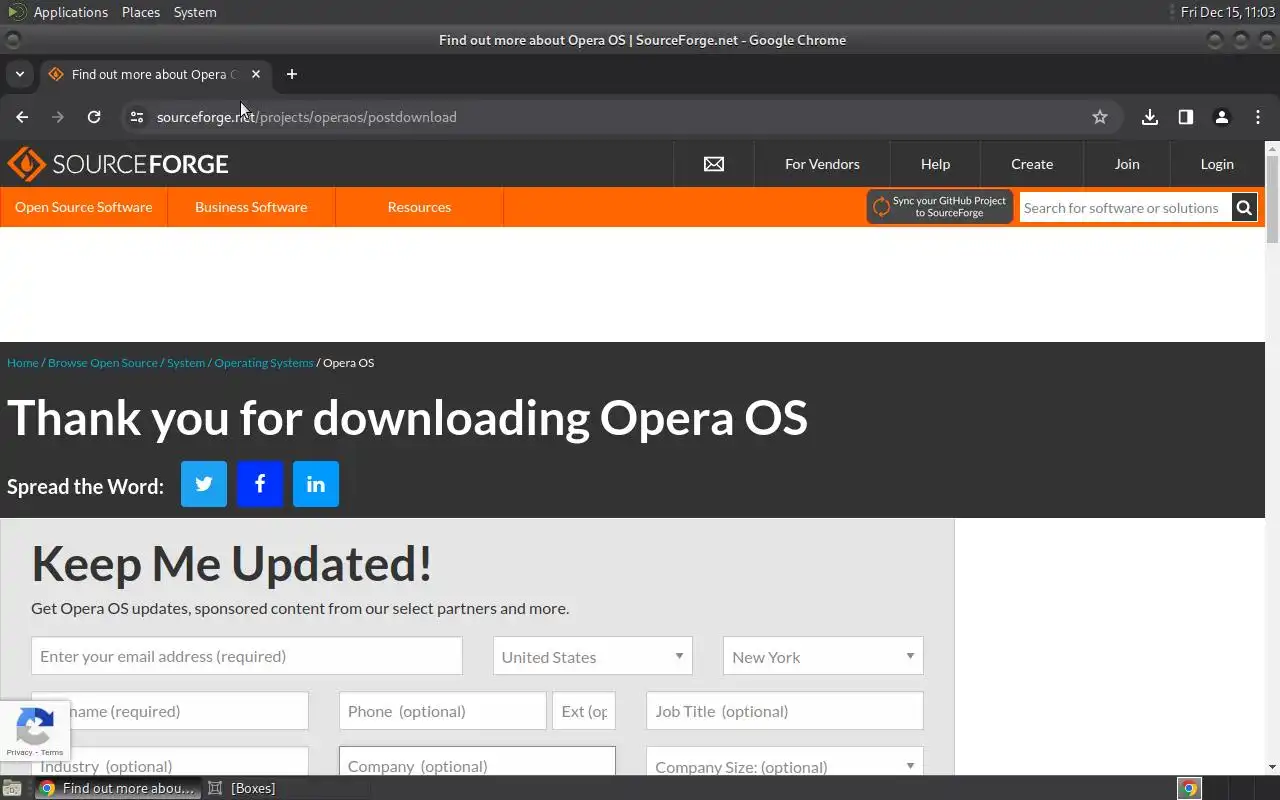Open the country dropdown United States
1280x800 pixels.
pyautogui.click(x=592, y=657)
